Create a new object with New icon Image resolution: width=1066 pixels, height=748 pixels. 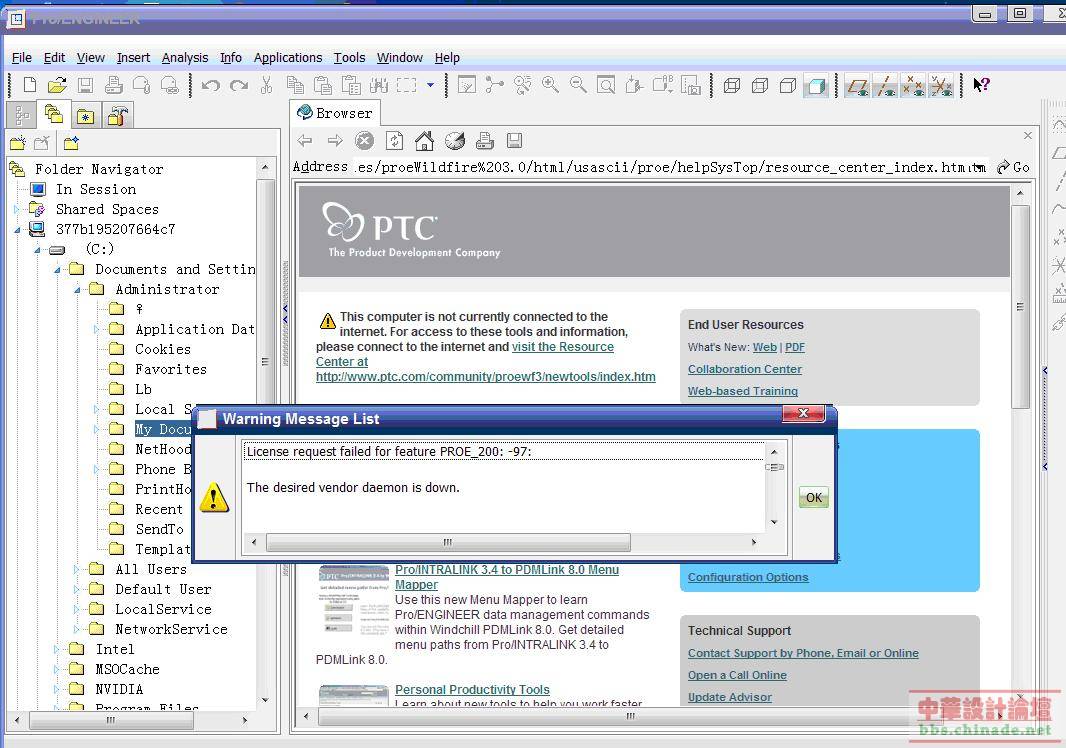[29, 85]
